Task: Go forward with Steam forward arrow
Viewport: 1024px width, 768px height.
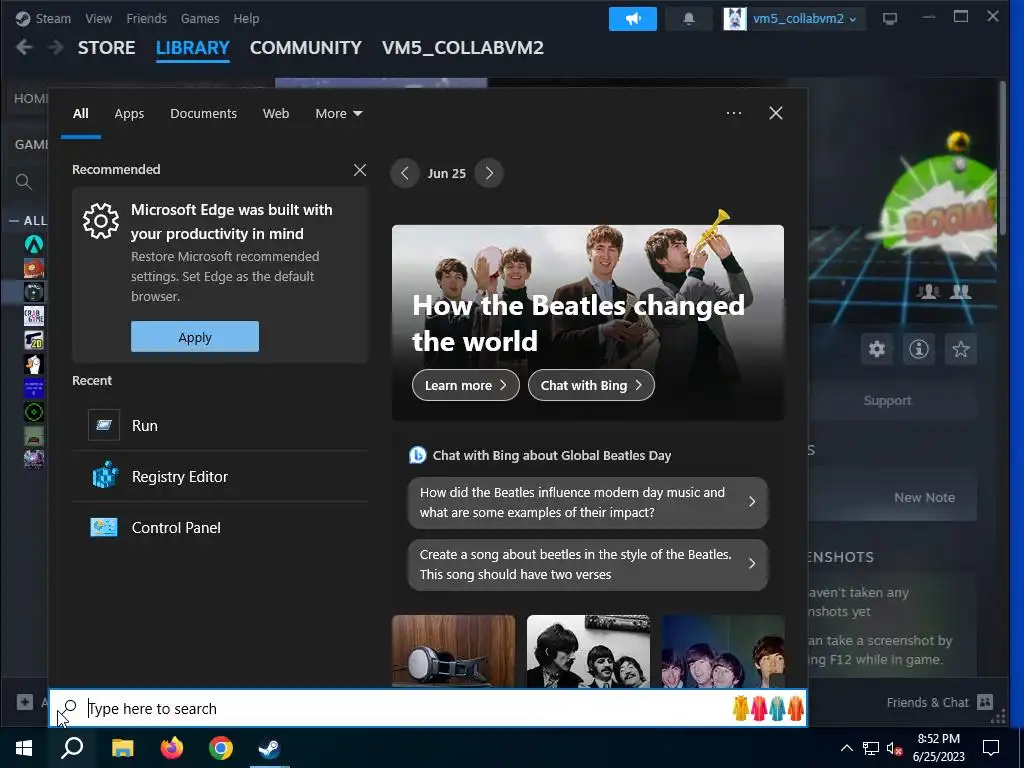Action: coord(56,48)
